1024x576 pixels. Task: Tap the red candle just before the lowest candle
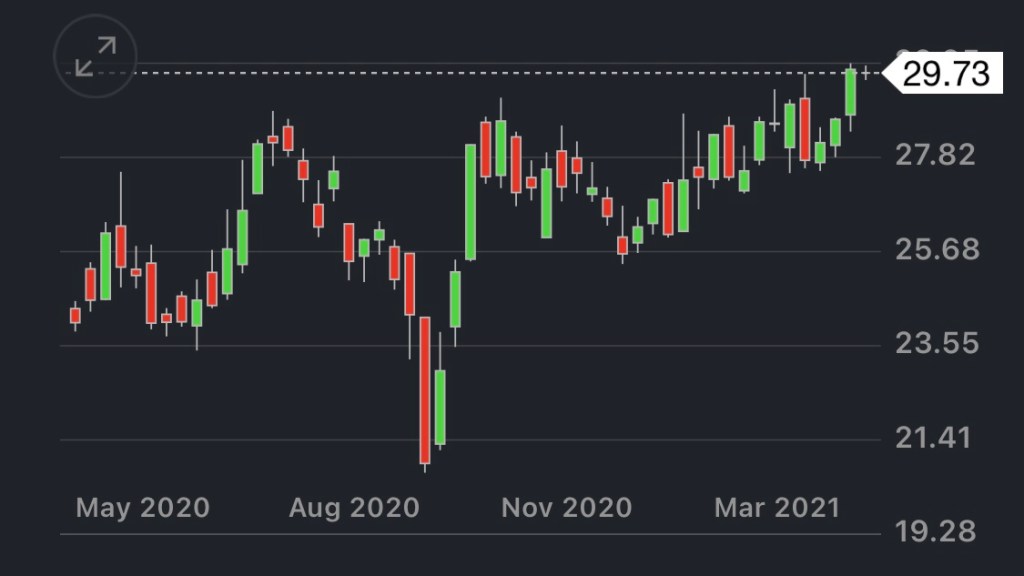click(409, 284)
